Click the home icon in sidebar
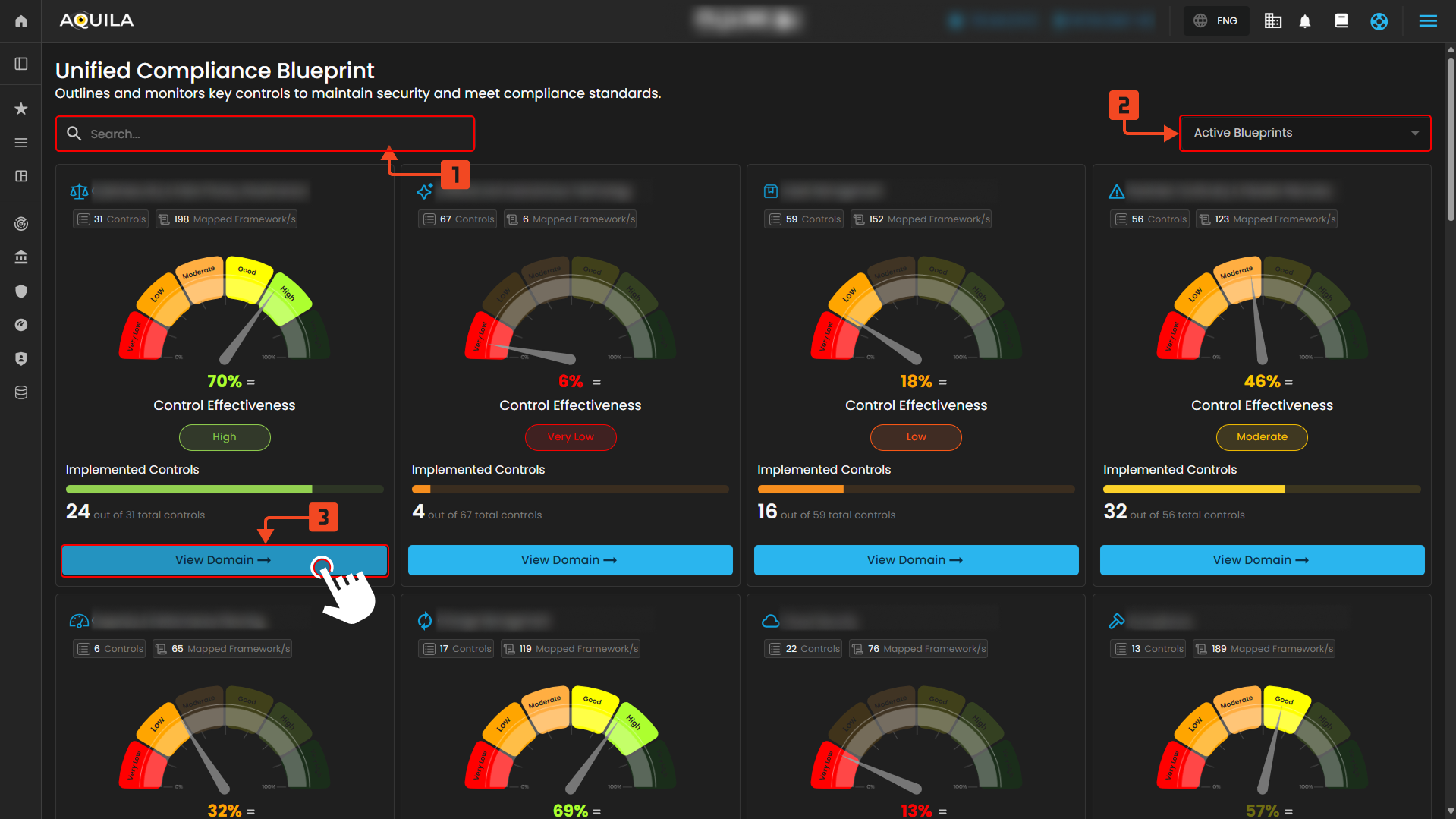Viewport: 1456px width, 819px height. tap(21, 21)
